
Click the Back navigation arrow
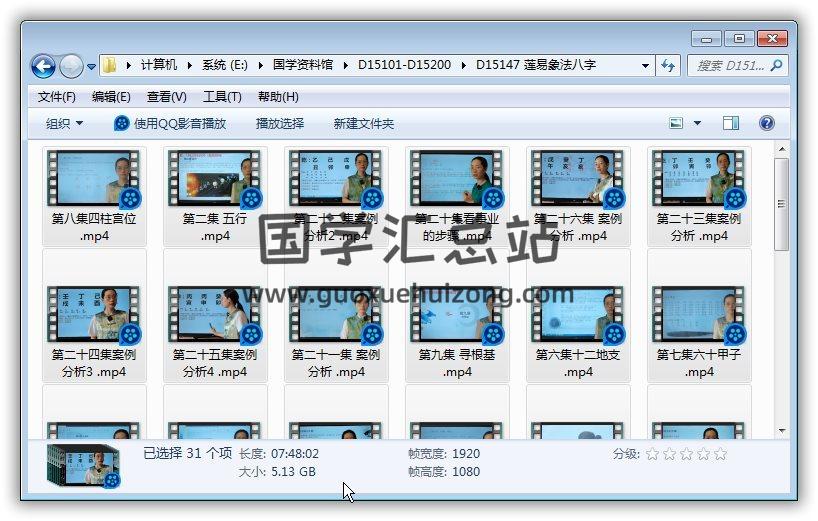(x=43, y=66)
